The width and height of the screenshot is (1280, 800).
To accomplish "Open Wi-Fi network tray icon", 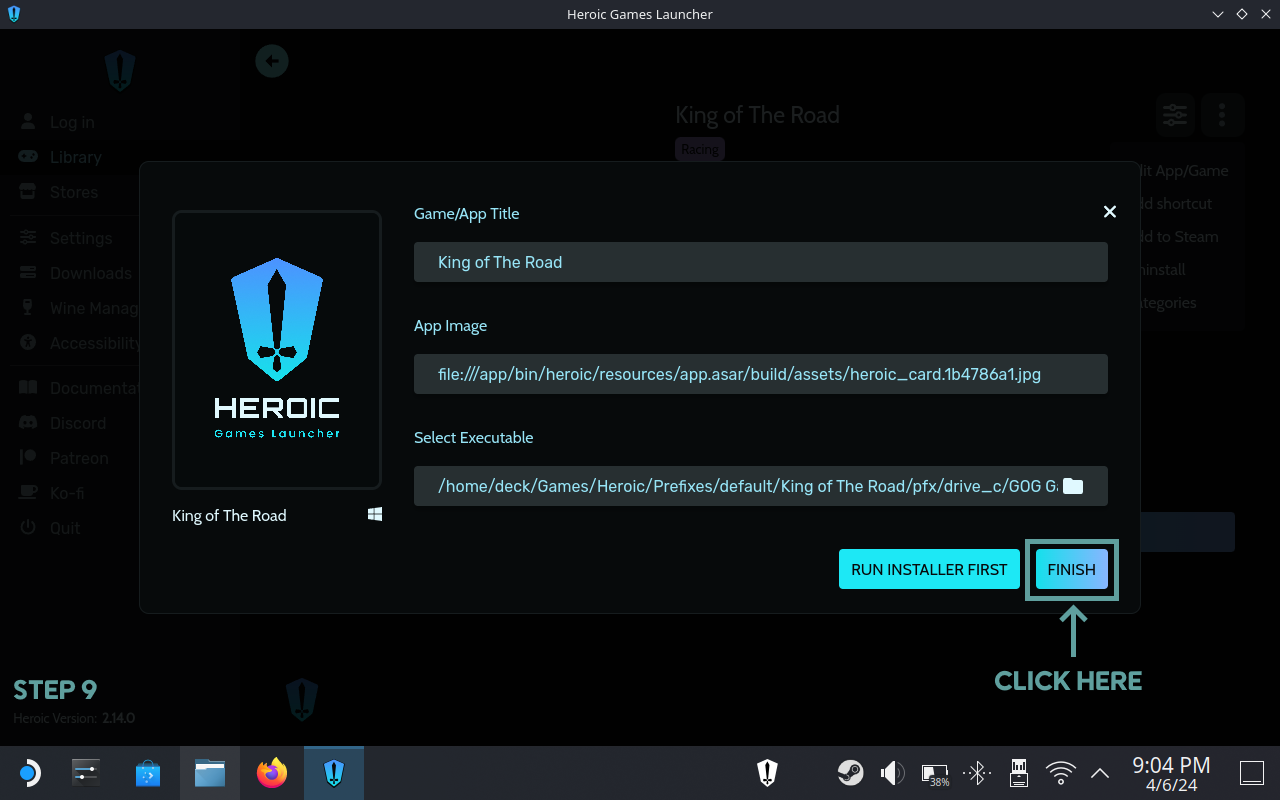I will [1060, 773].
